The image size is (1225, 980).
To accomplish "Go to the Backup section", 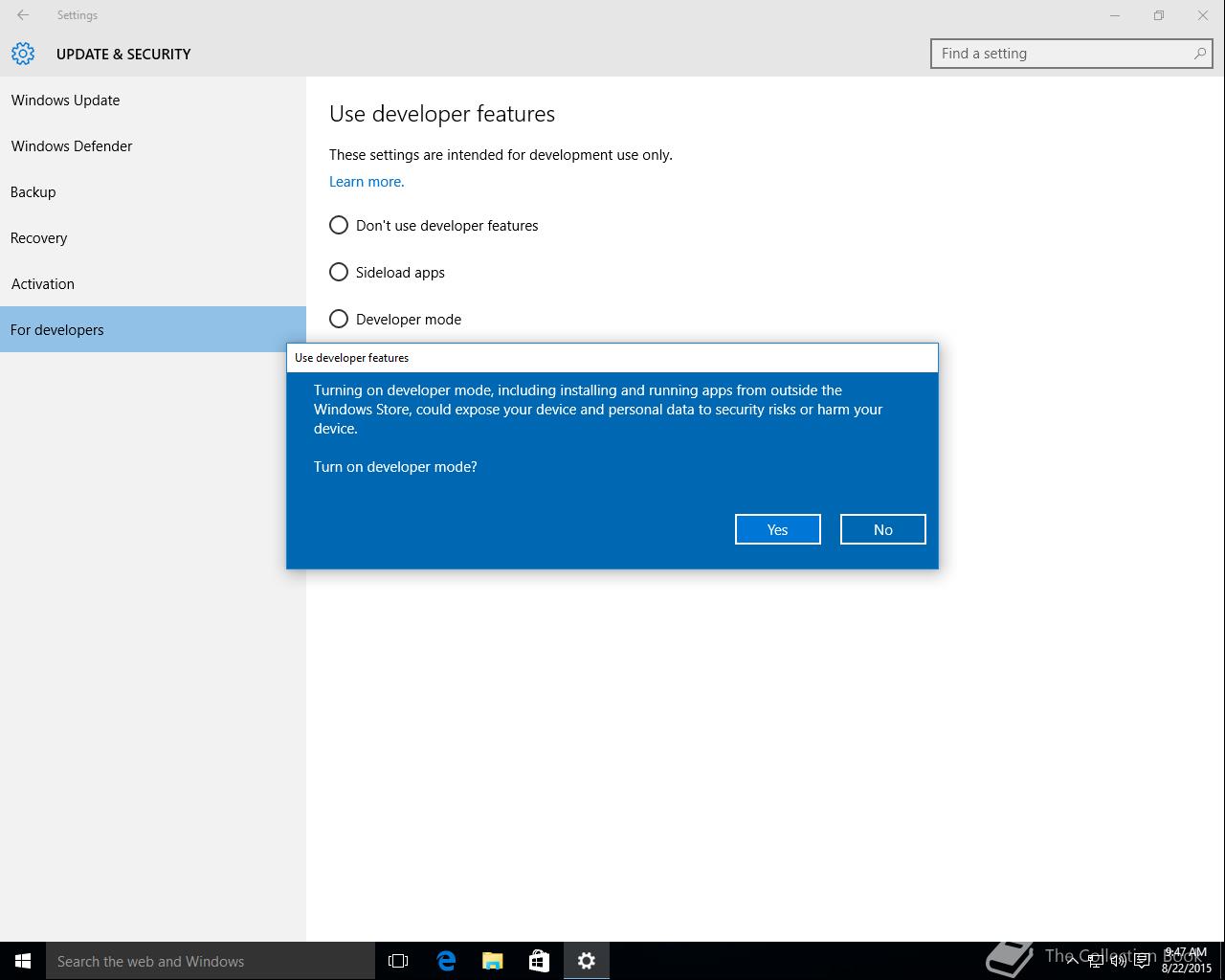I will (x=153, y=192).
